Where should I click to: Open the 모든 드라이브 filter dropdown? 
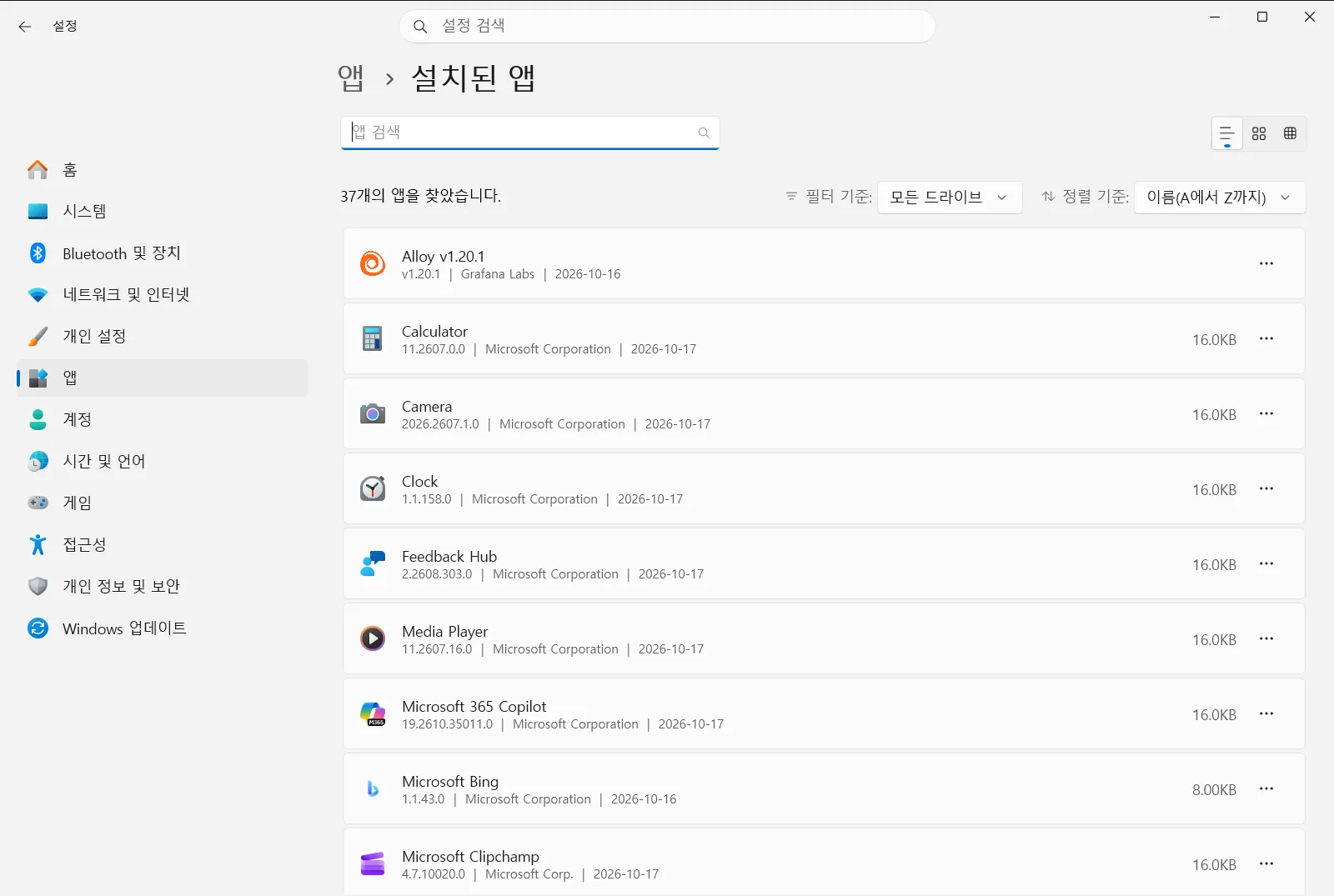[x=950, y=198]
